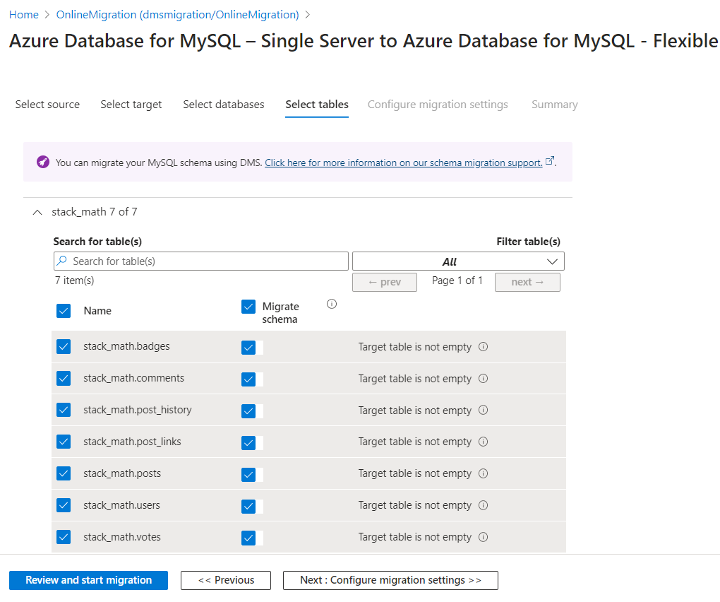The height and width of the screenshot is (602, 720).
Task: Open the Filter table(s) dropdown
Action: [x=458, y=261]
